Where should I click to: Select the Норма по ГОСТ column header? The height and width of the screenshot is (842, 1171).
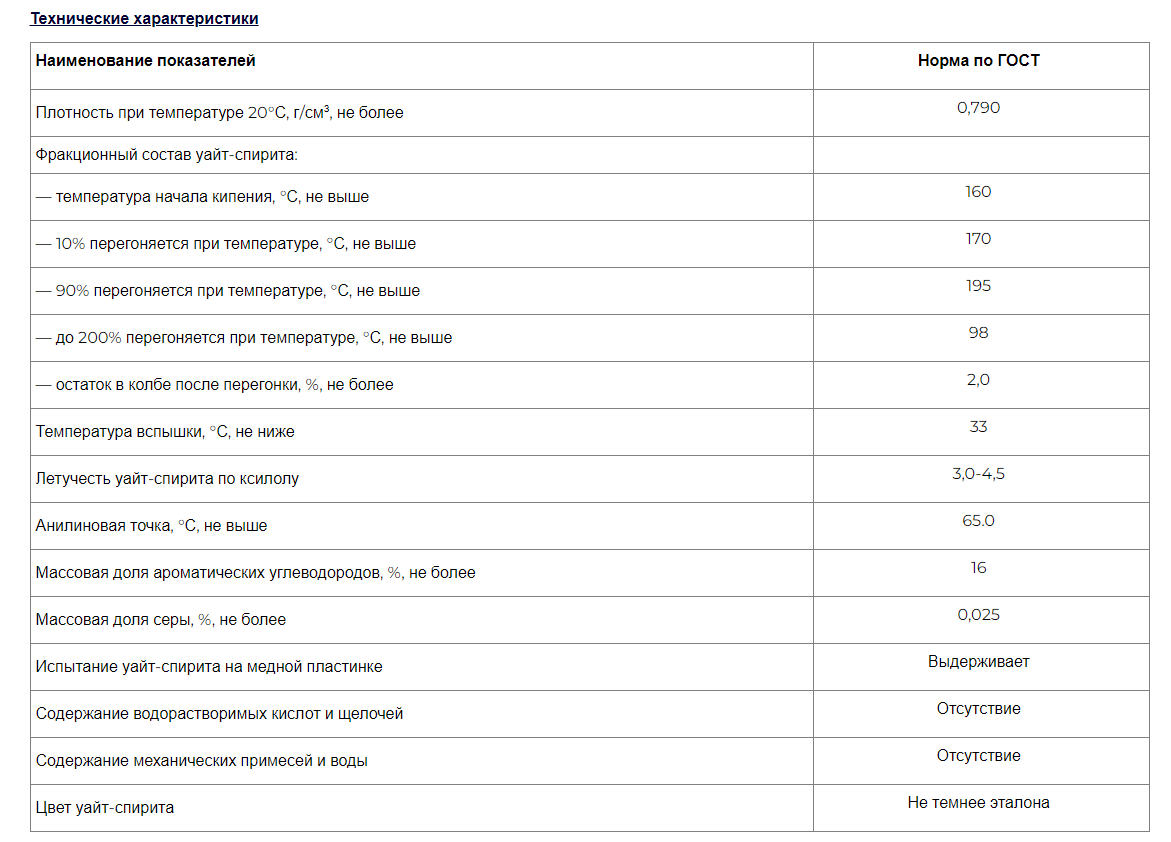point(978,61)
